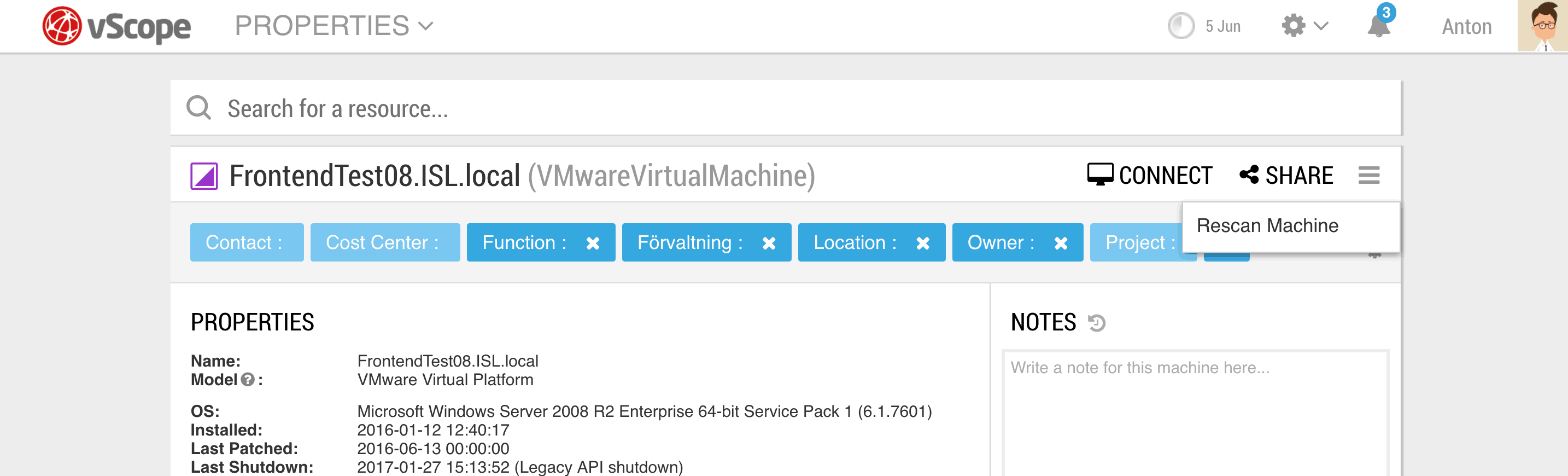Select Rescan Machine from the menu

point(1267,225)
